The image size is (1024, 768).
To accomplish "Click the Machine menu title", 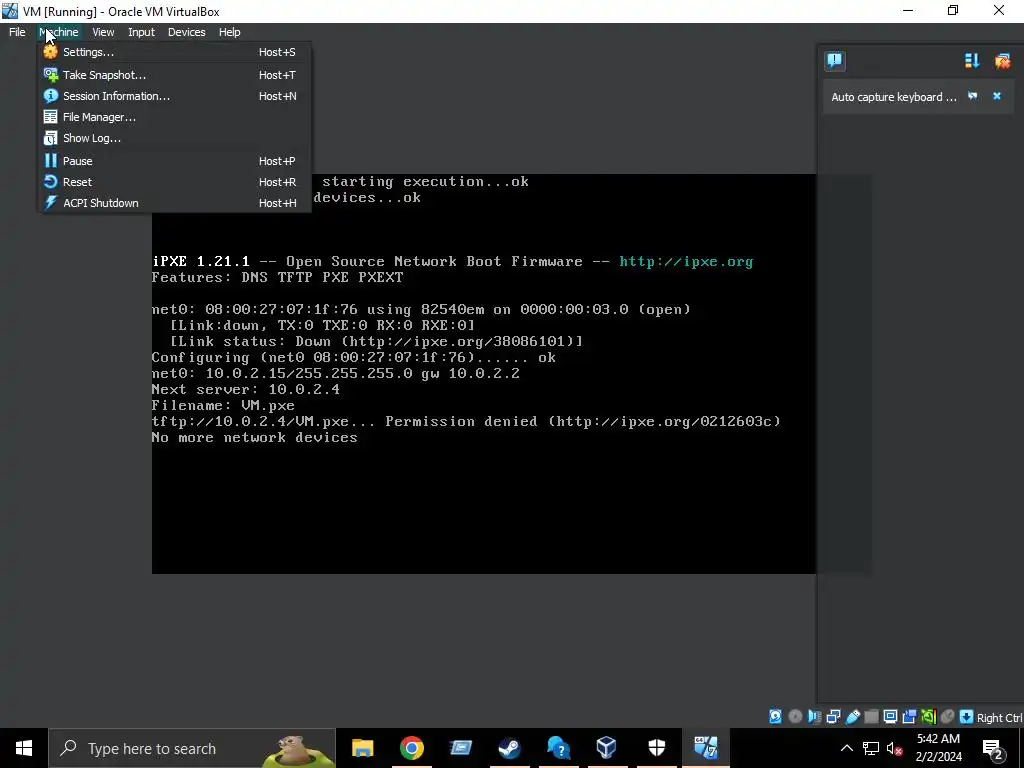I will coord(59,32).
